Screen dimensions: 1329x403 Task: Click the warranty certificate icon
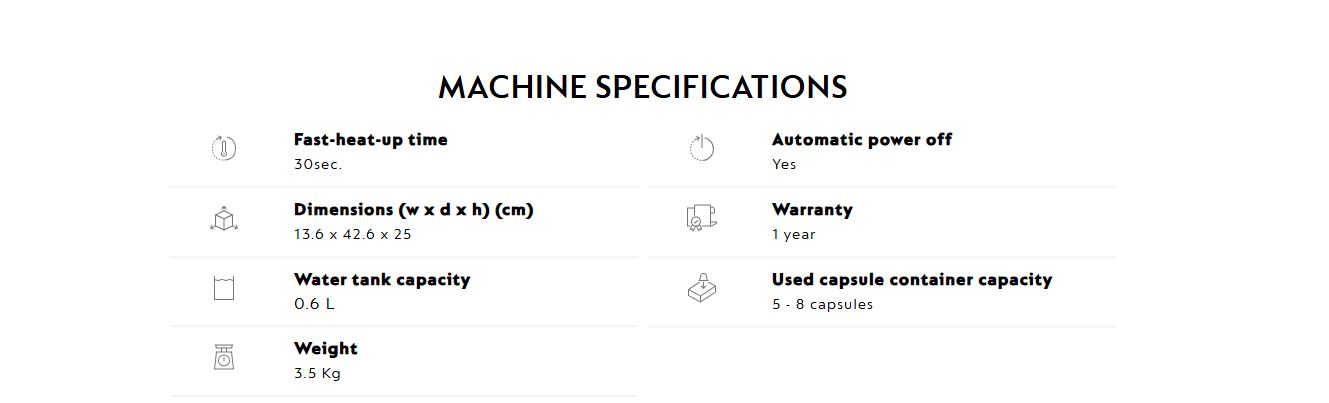702,218
